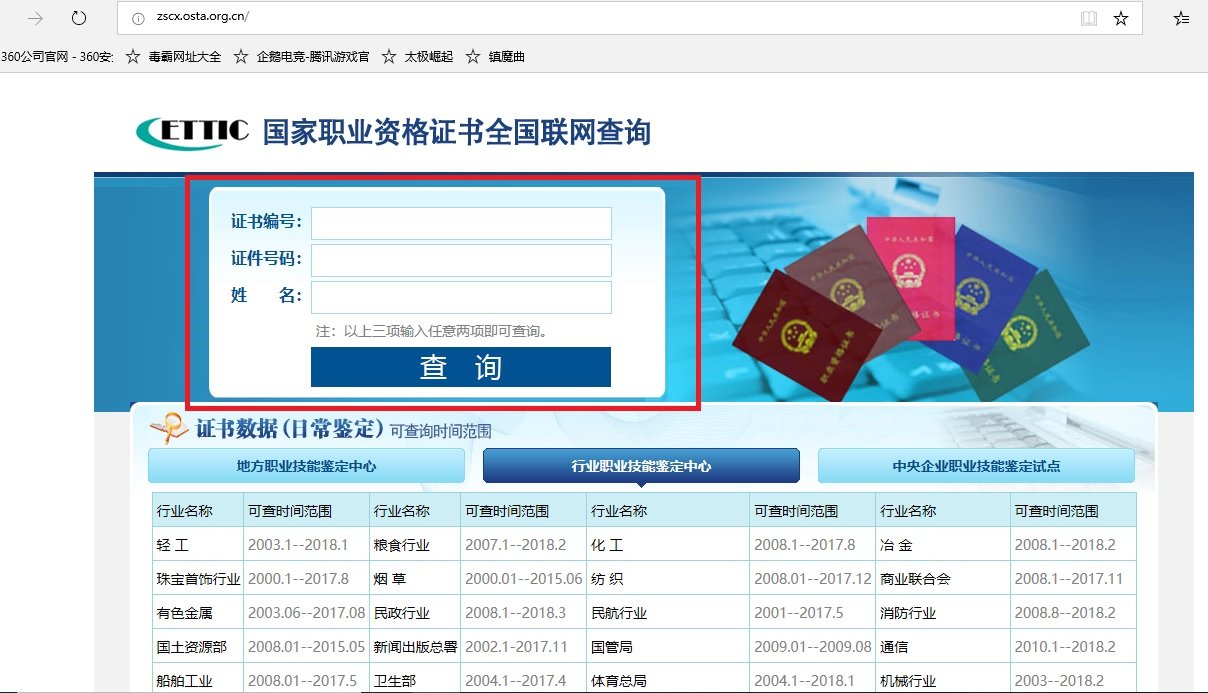The width and height of the screenshot is (1208, 693).
Task: Switch to 中央企业职业技能鉴定试点 tab
Action: tap(976, 465)
